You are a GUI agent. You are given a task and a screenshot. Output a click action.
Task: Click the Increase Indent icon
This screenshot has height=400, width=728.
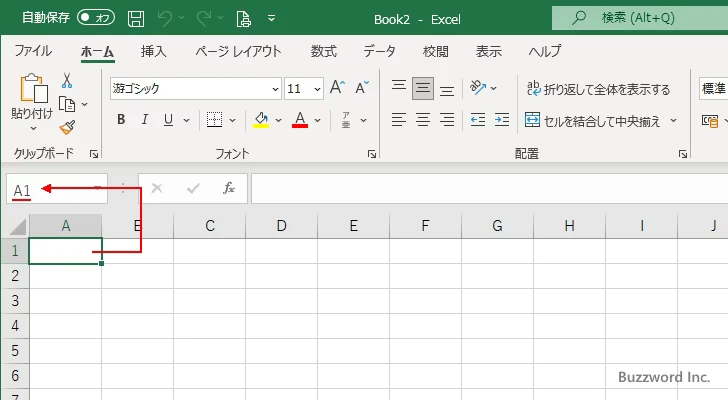502,120
